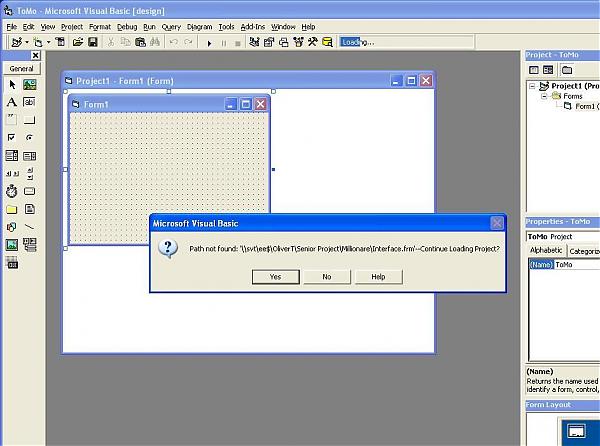The width and height of the screenshot is (600, 446).
Task: Click the Paste toolbar icon
Action: [x=140, y=42]
